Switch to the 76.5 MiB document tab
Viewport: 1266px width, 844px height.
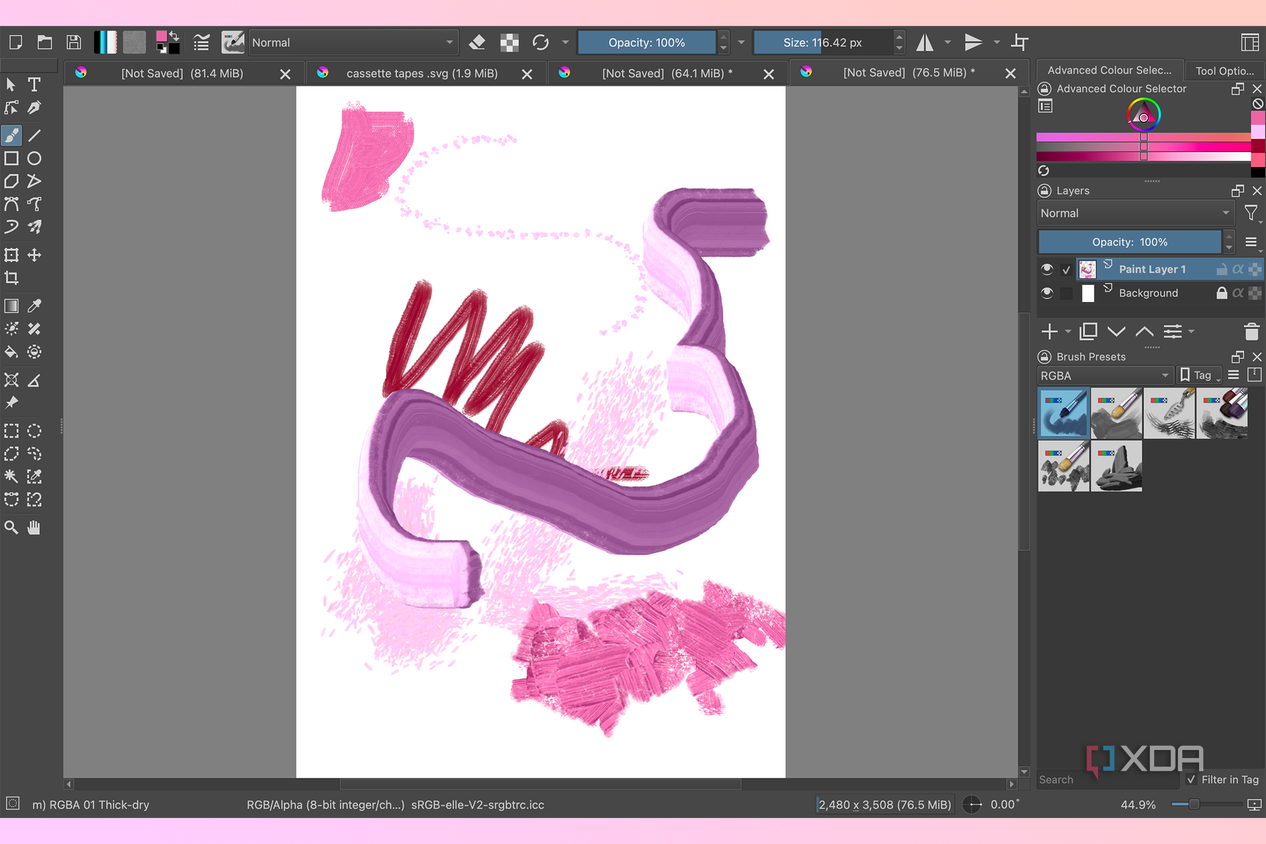(908, 73)
